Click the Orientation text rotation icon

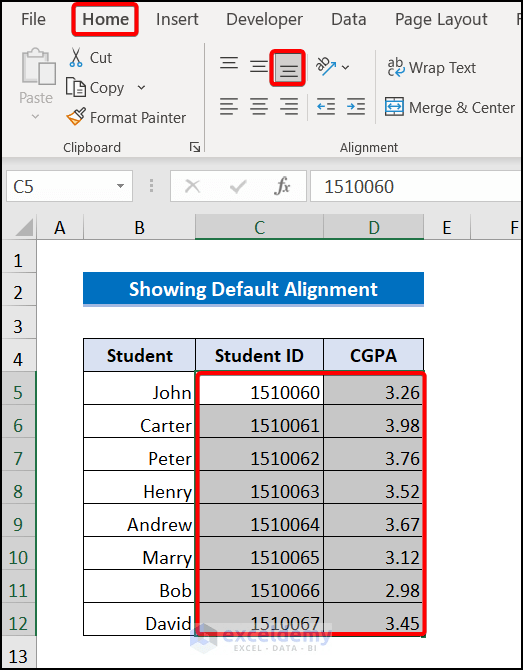[326, 67]
